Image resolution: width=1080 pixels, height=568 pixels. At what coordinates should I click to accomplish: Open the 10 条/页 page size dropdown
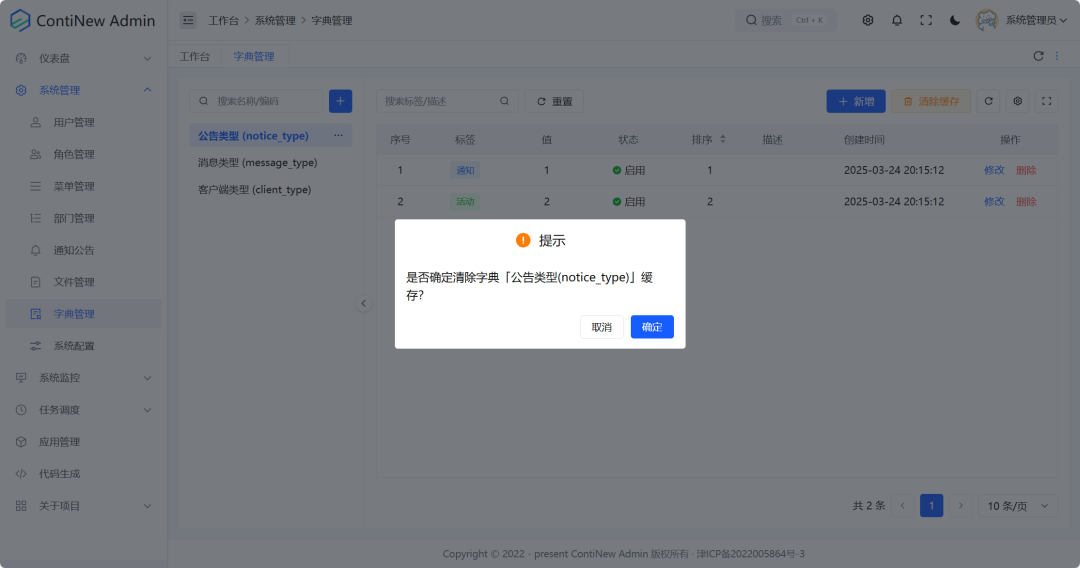pos(1017,506)
